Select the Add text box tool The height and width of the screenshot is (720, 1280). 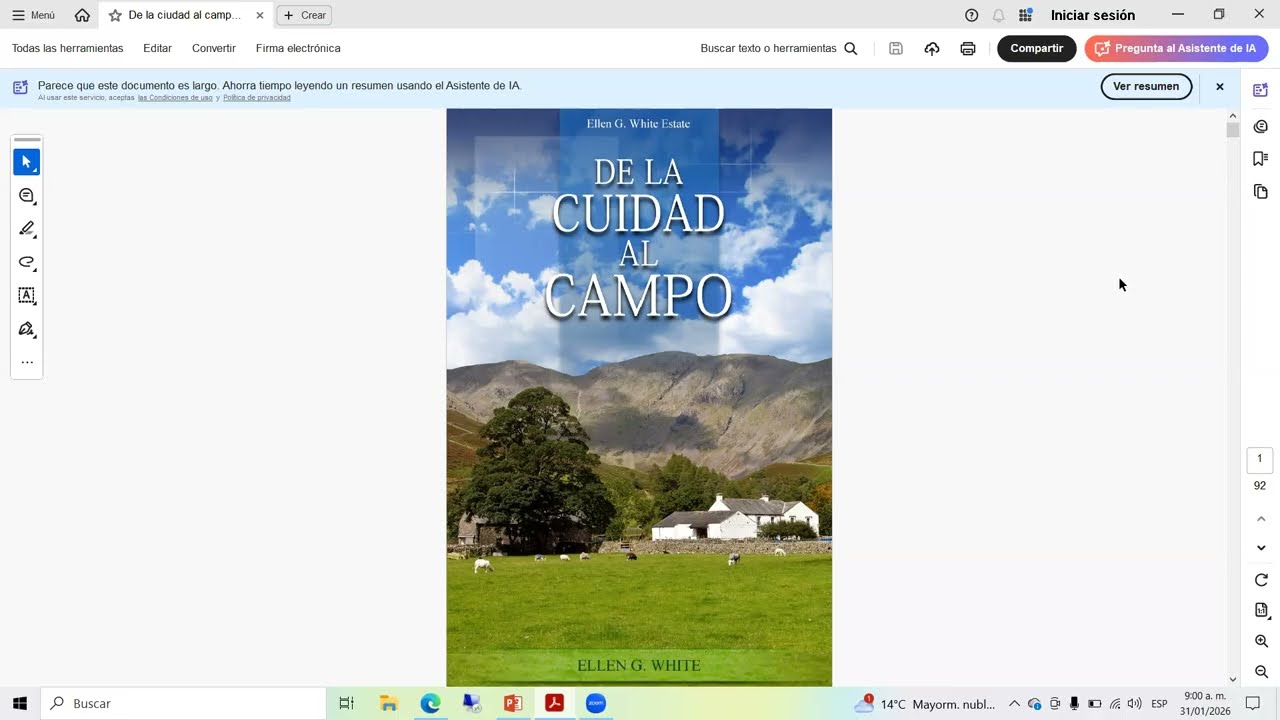(27, 296)
